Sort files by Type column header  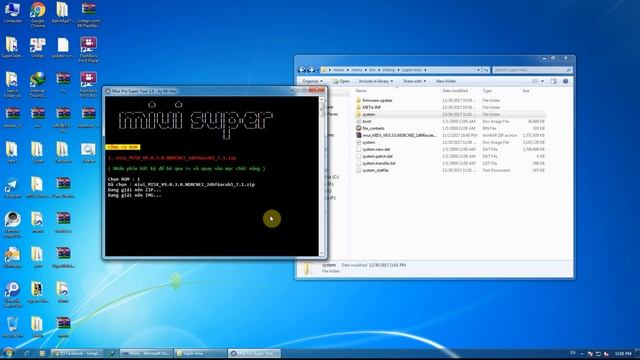pyautogui.click(x=487, y=91)
